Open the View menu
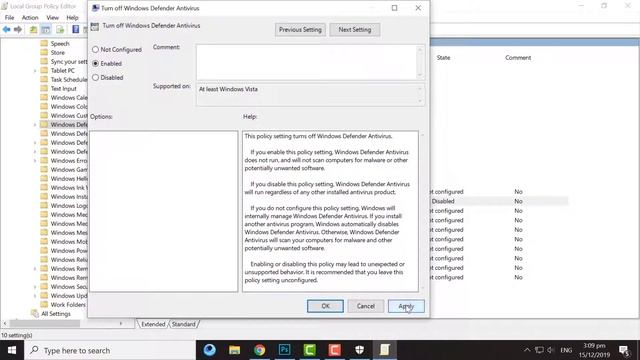Viewport: 640px width, 360px height. (52, 18)
